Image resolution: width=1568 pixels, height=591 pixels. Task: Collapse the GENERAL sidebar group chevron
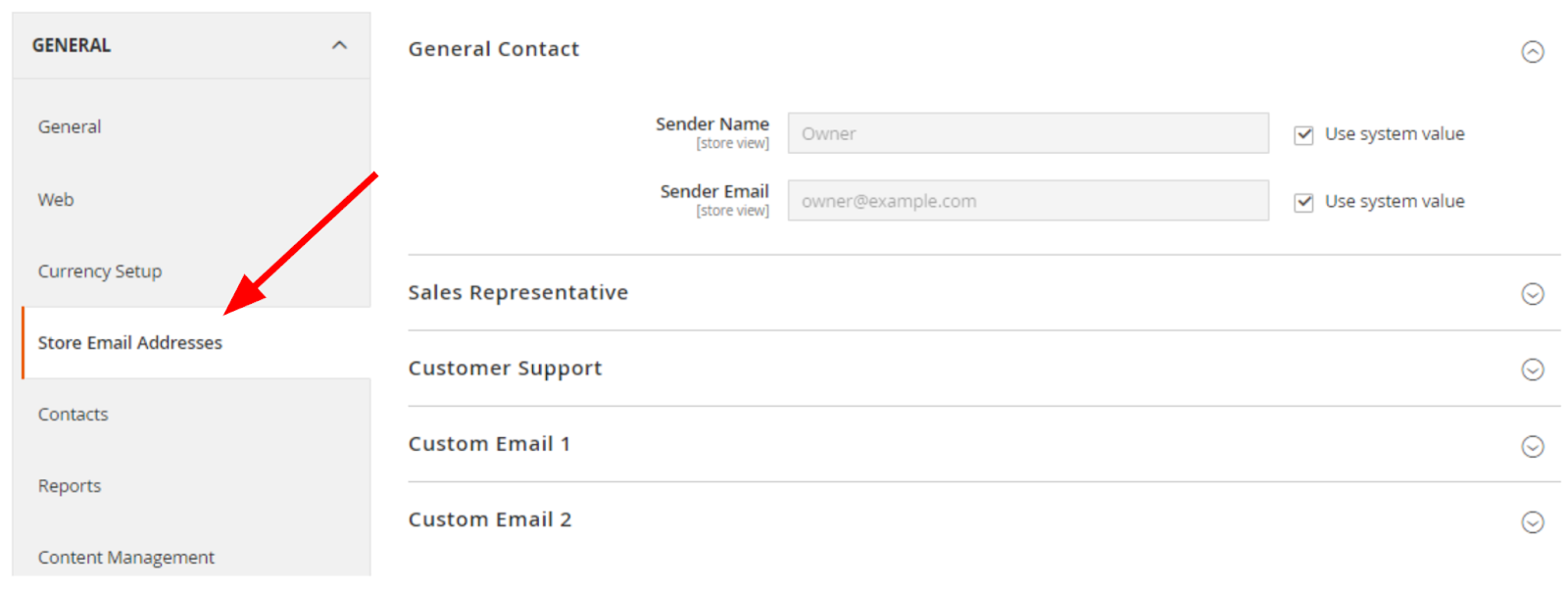339,45
